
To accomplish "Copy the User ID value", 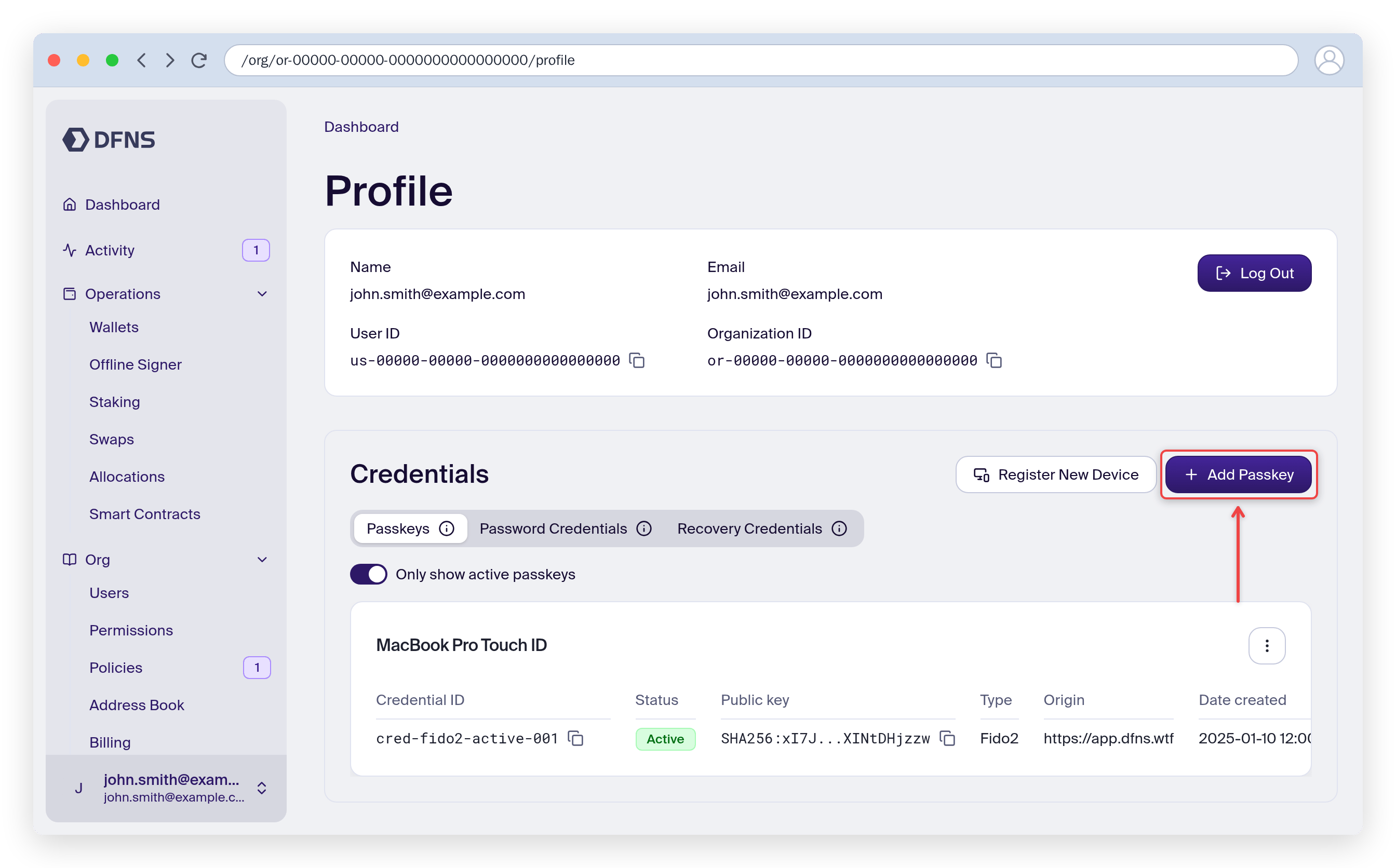I will point(637,360).
